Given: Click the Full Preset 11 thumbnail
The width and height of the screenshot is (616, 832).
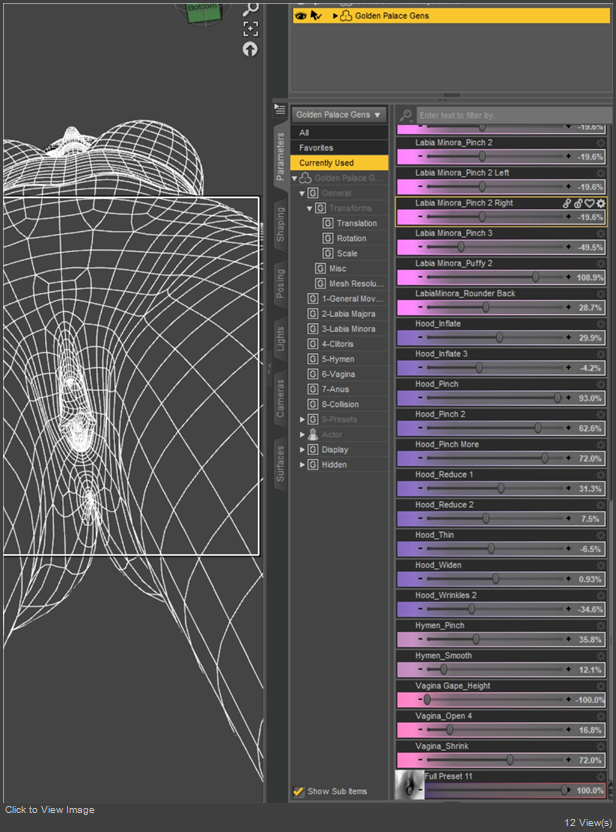Looking at the screenshot, I should click(410, 785).
